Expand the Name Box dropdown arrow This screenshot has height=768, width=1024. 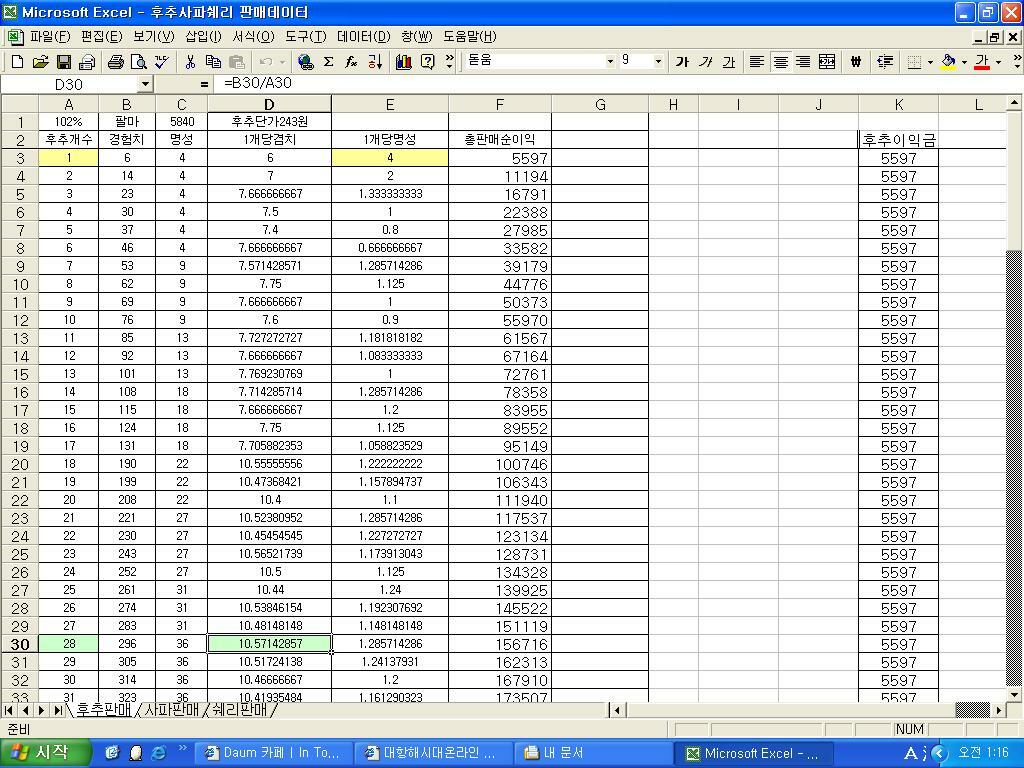click(x=145, y=85)
